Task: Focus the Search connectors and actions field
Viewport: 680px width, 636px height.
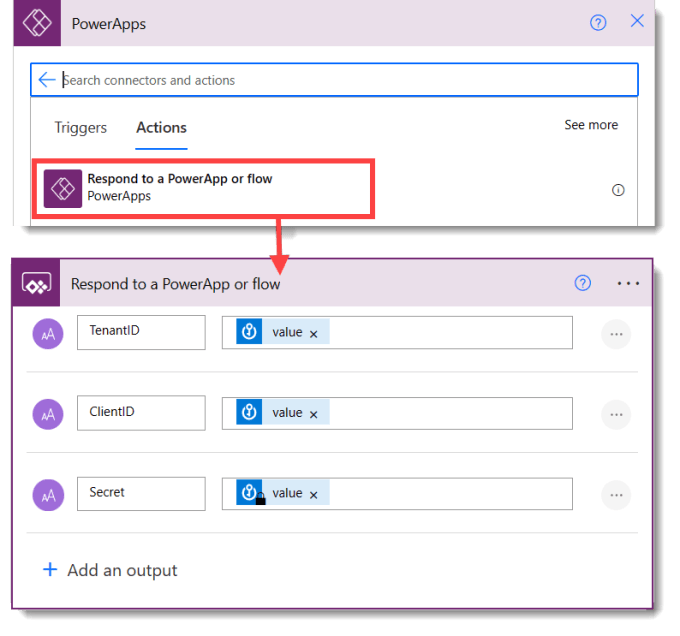Action: click(334, 80)
